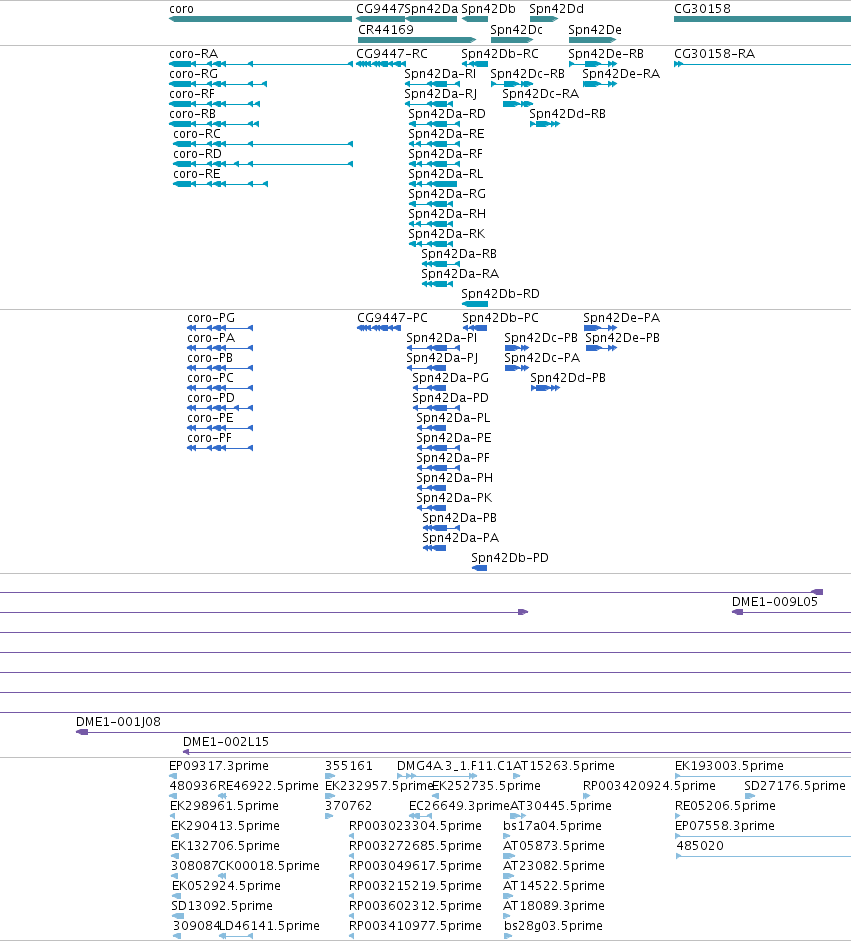Select cDNA DMG4A3_1.F11.C1

point(438,776)
